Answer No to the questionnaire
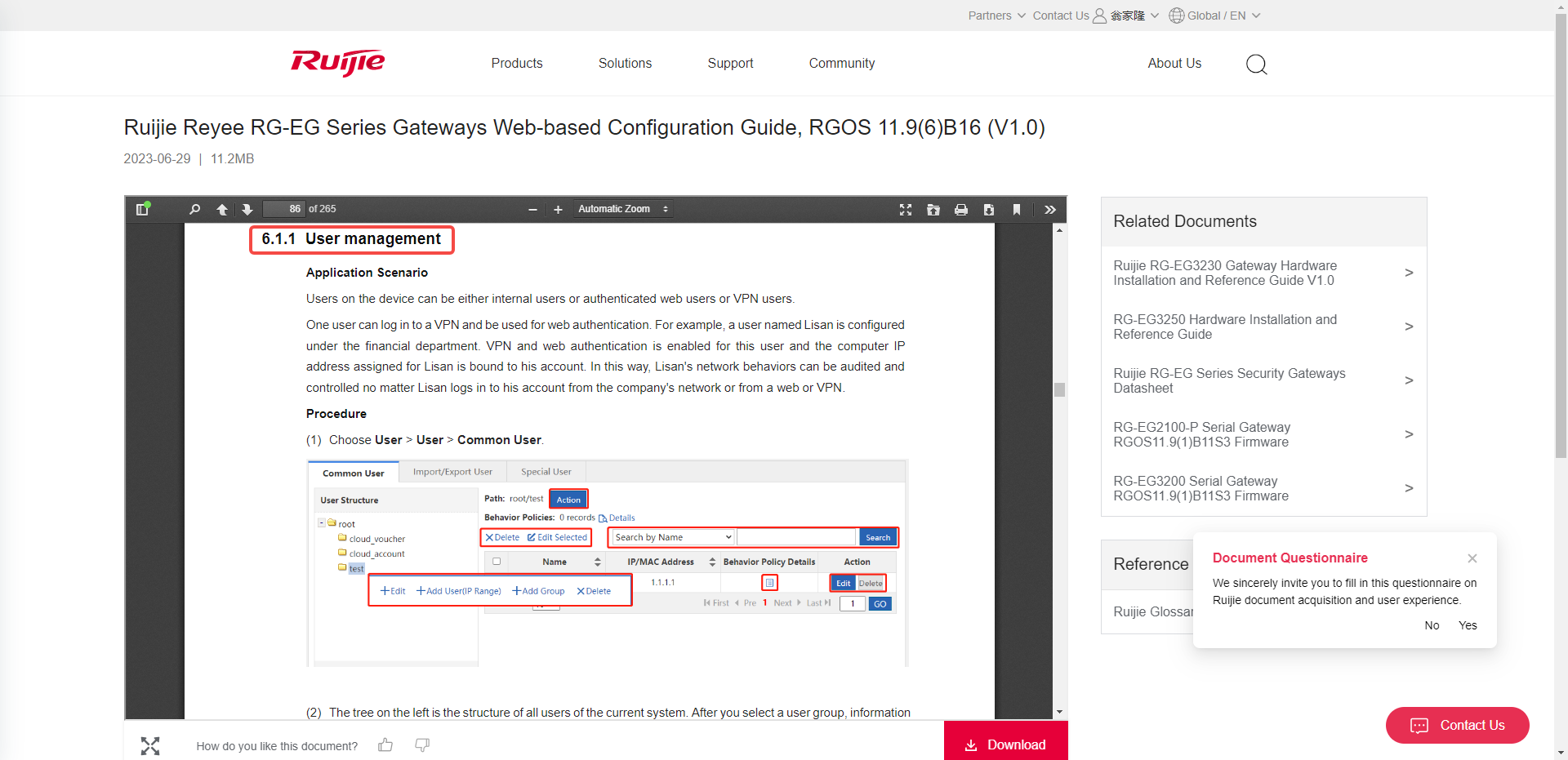Image resolution: width=1568 pixels, height=760 pixels. click(1432, 625)
